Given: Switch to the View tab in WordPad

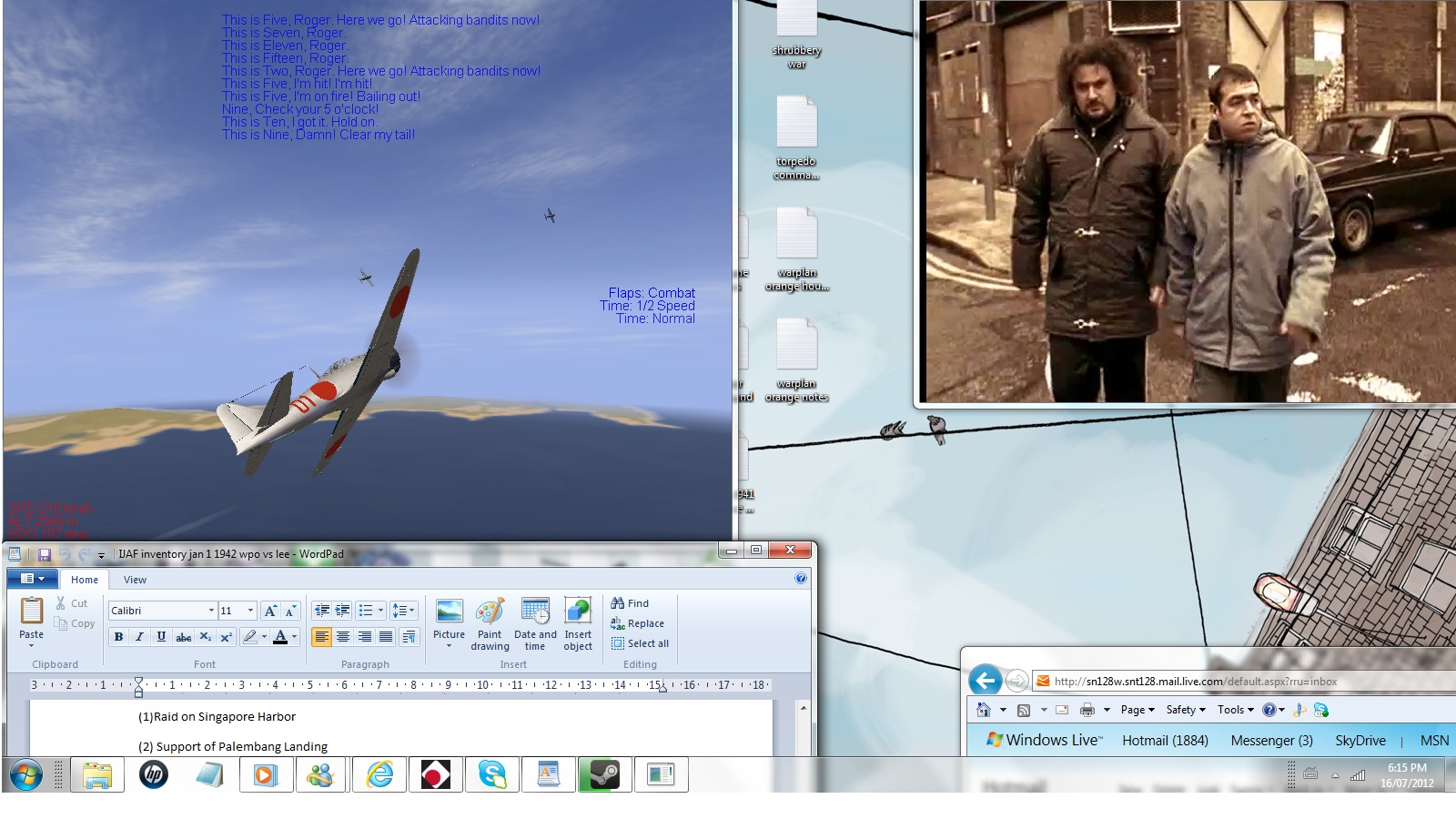Looking at the screenshot, I should tap(135, 580).
